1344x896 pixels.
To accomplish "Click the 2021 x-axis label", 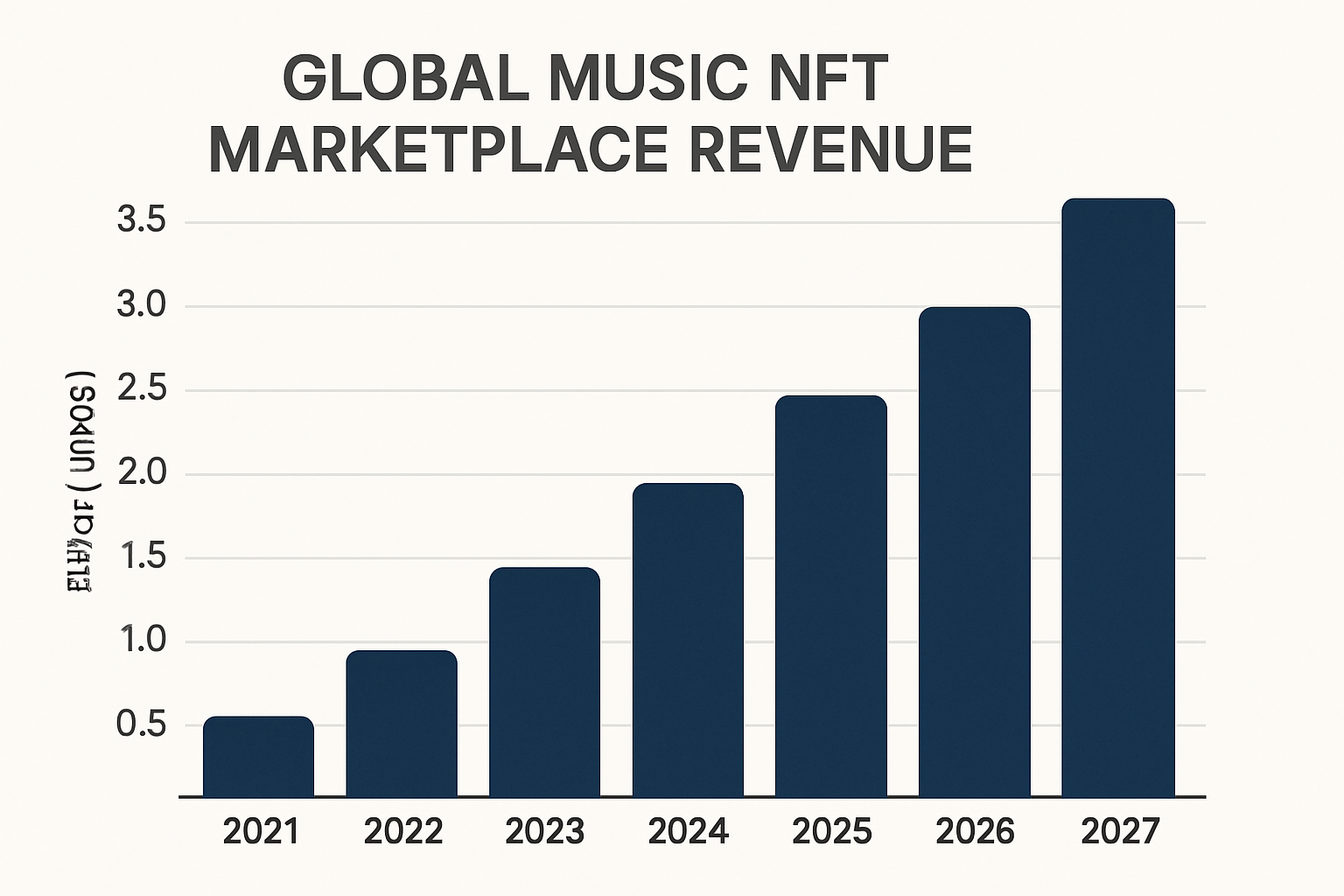I will 262,829.
